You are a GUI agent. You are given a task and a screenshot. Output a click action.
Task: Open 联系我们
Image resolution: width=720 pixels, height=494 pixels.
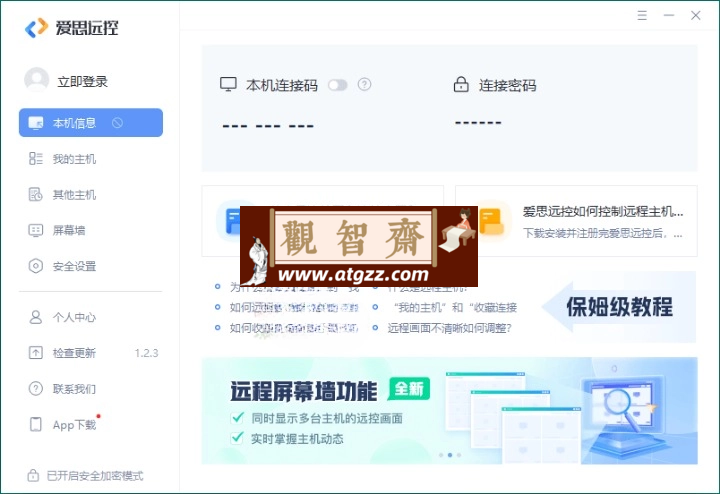(74, 389)
